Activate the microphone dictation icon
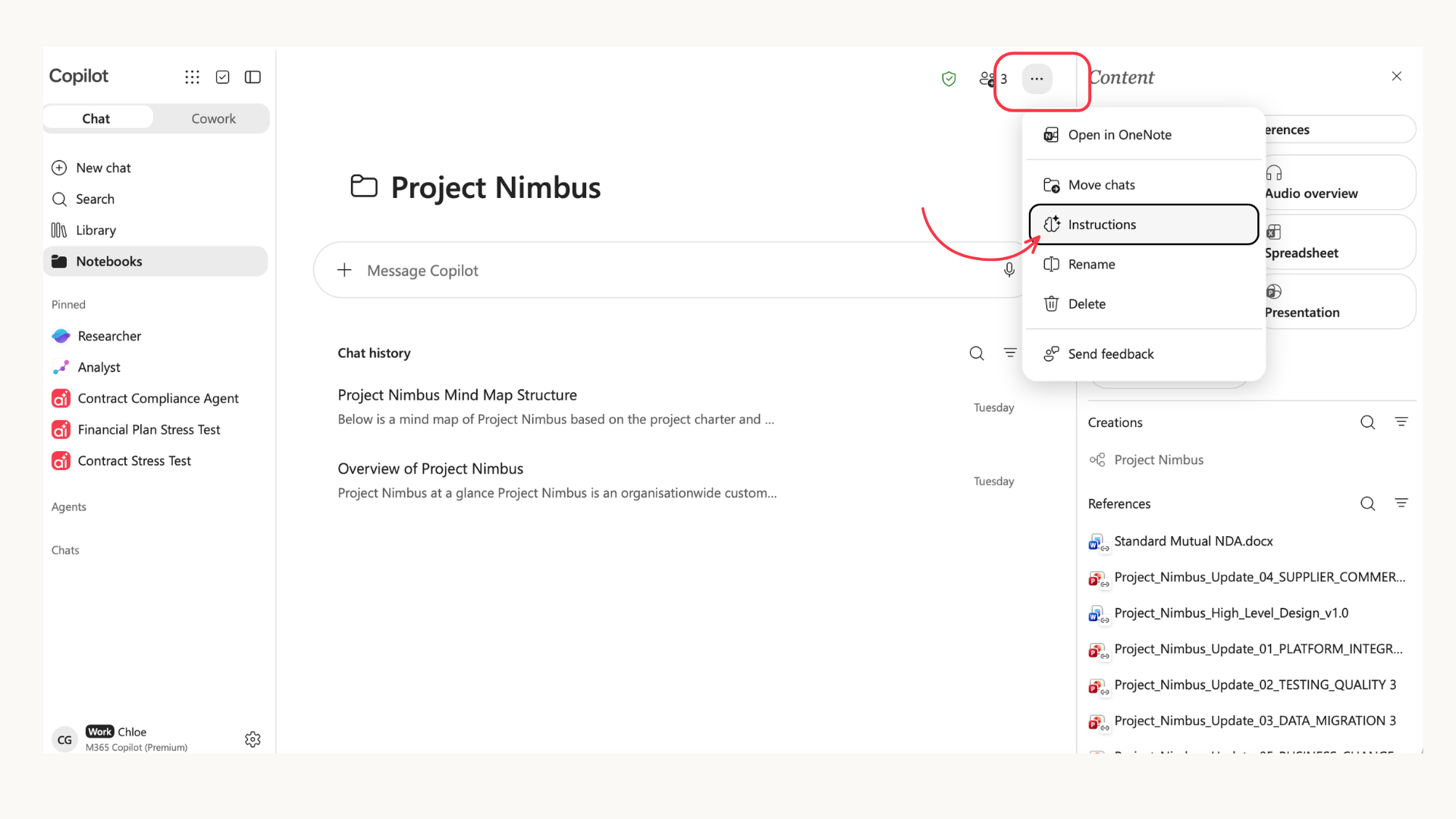The image size is (1456, 819). [1009, 270]
